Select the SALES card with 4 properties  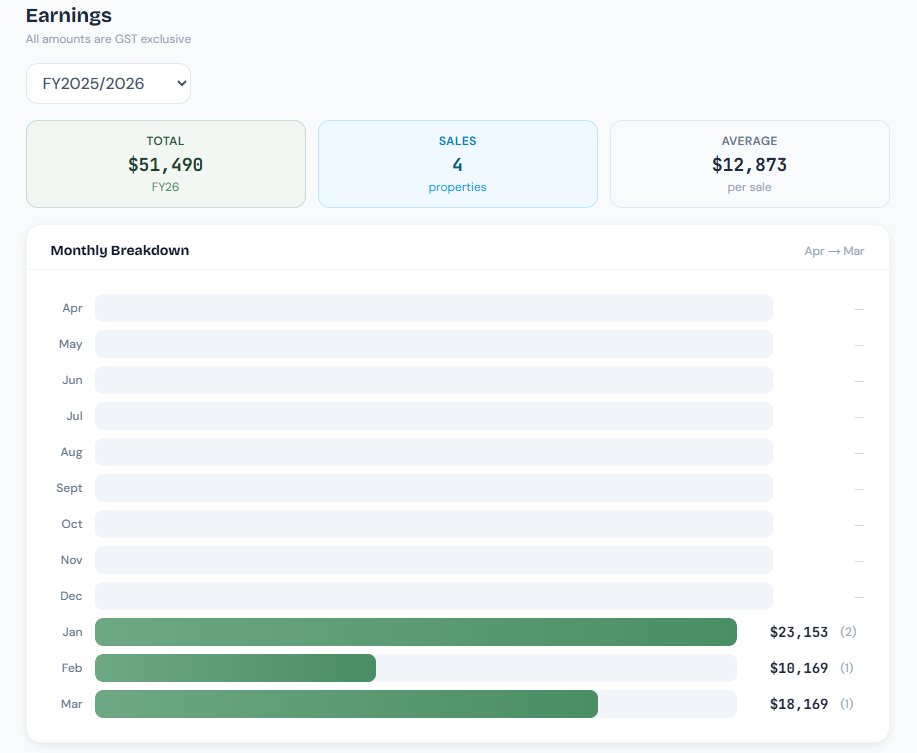pos(457,163)
